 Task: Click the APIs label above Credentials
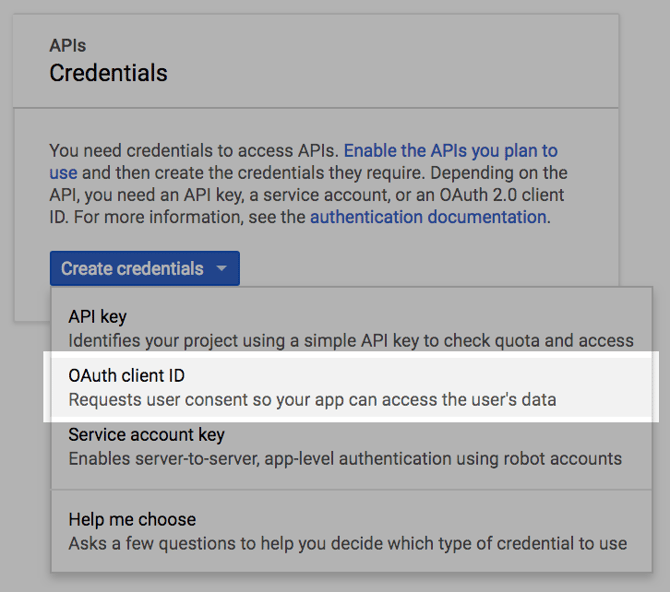point(68,45)
